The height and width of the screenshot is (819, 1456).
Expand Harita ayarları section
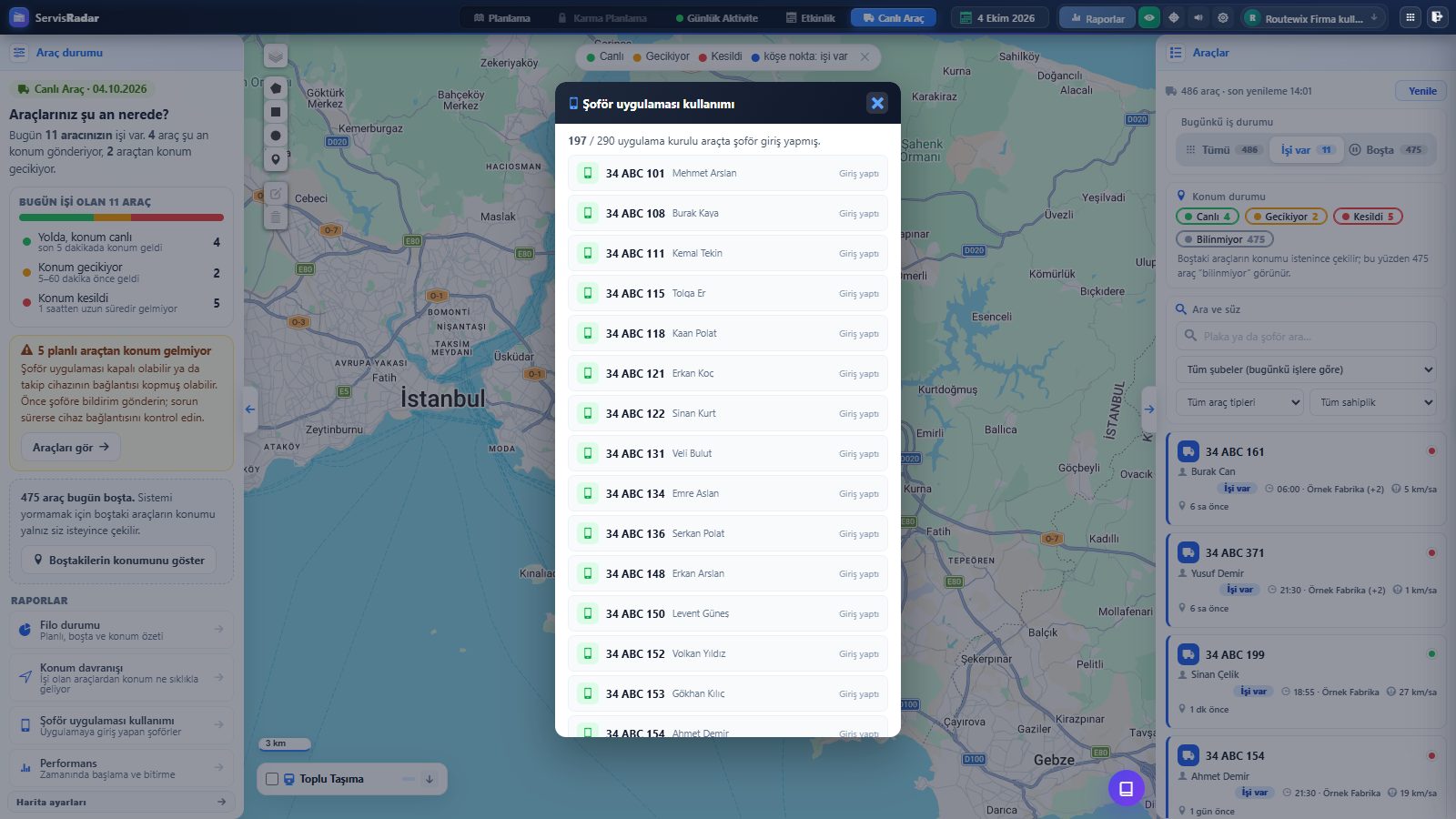click(x=121, y=802)
